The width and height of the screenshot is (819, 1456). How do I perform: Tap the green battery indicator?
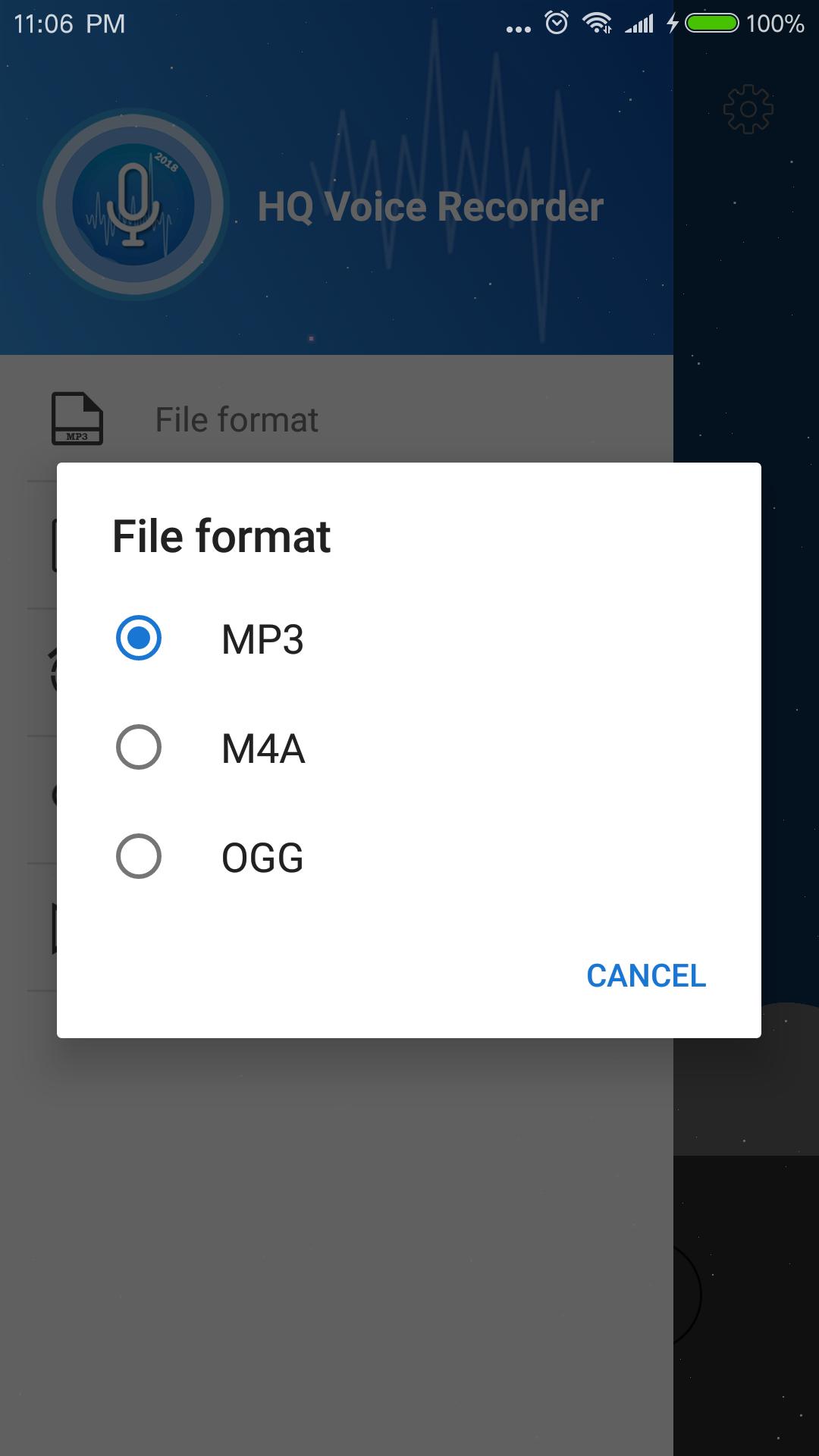[712, 24]
